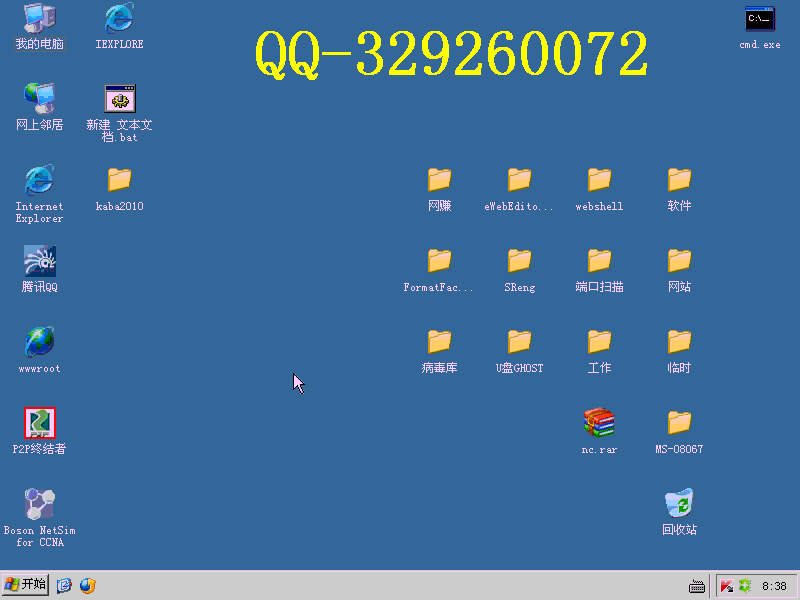Click the green gear tray icon
The width and height of the screenshot is (800, 600).
[x=745, y=586]
